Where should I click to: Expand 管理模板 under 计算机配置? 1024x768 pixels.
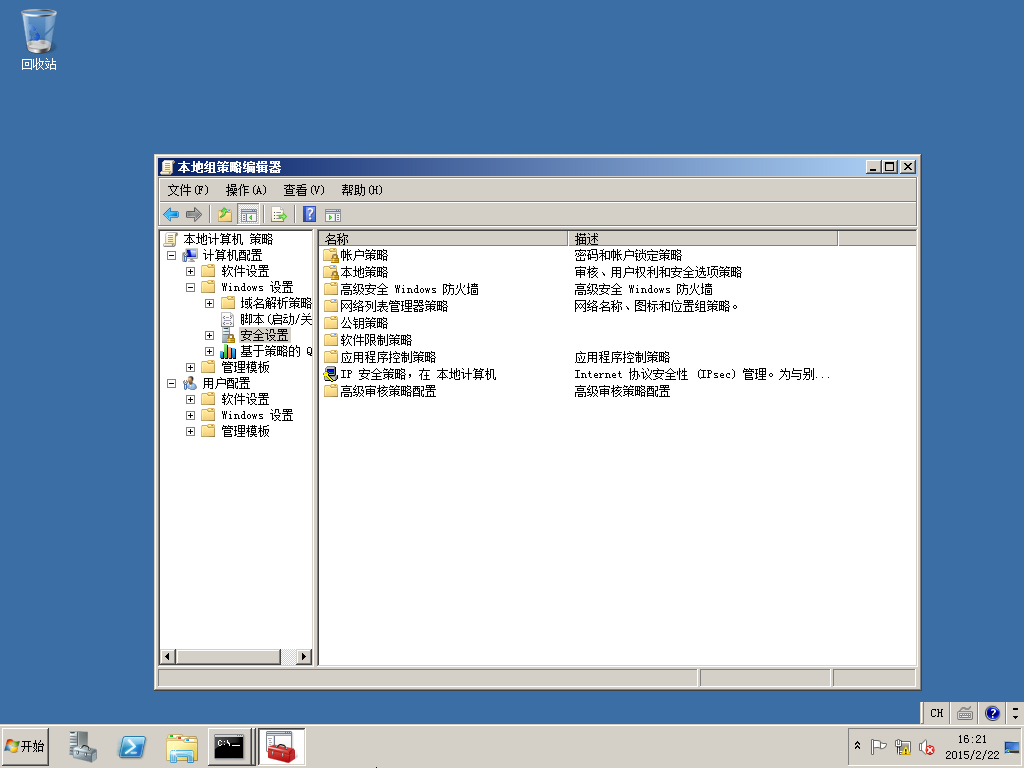[190, 367]
